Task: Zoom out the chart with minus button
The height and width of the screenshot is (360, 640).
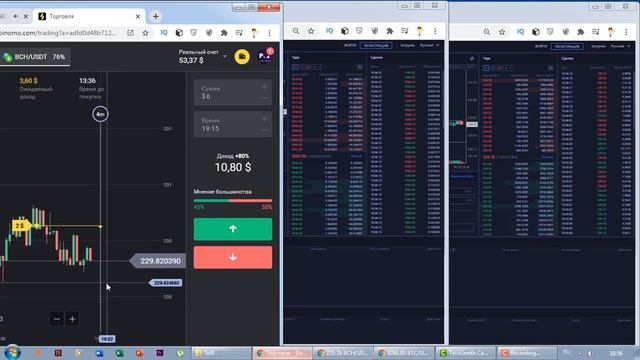Action: (57, 319)
